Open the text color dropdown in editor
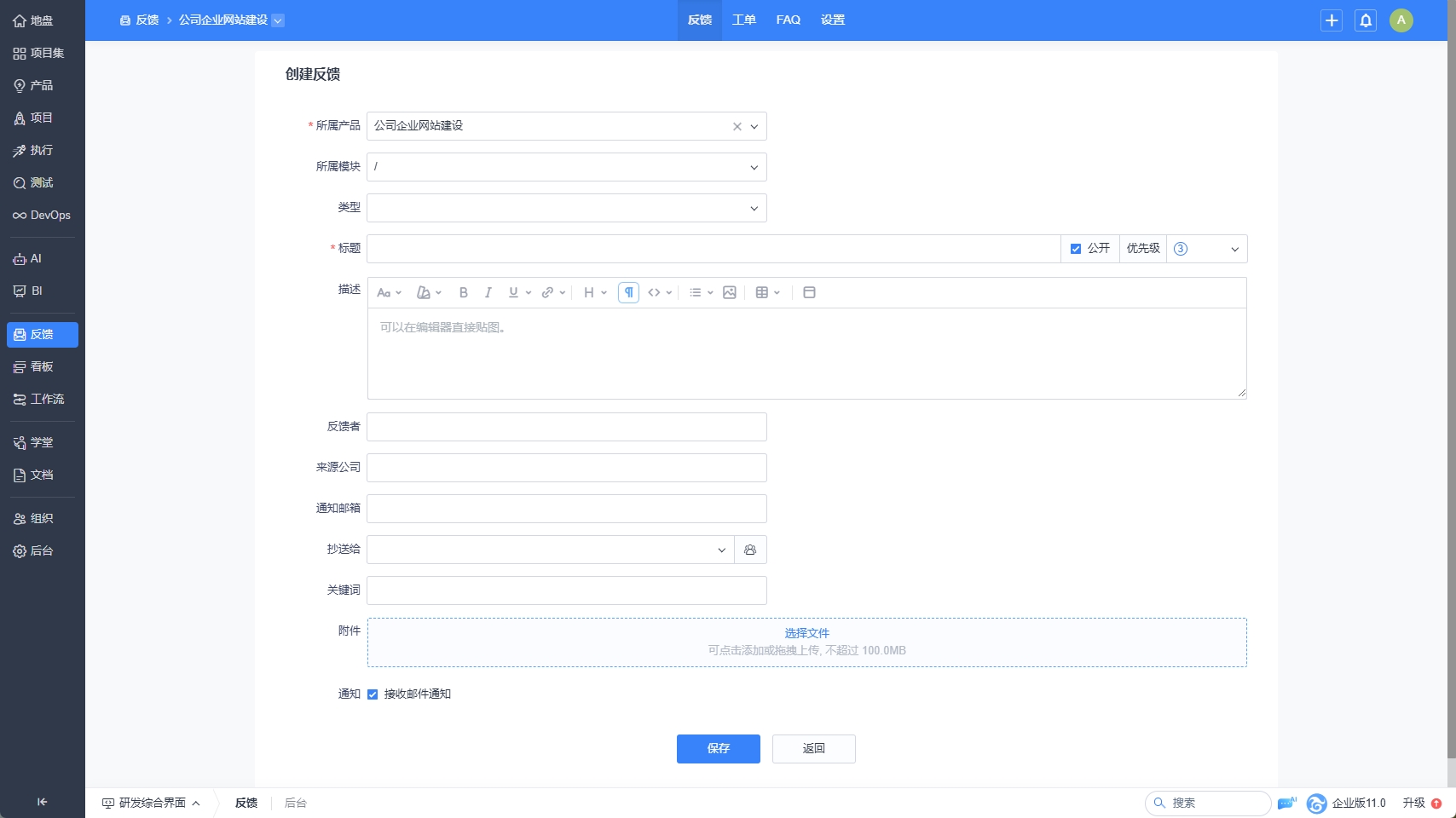Image resolution: width=1456 pixels, height=818 pixels. pos(429,292)
